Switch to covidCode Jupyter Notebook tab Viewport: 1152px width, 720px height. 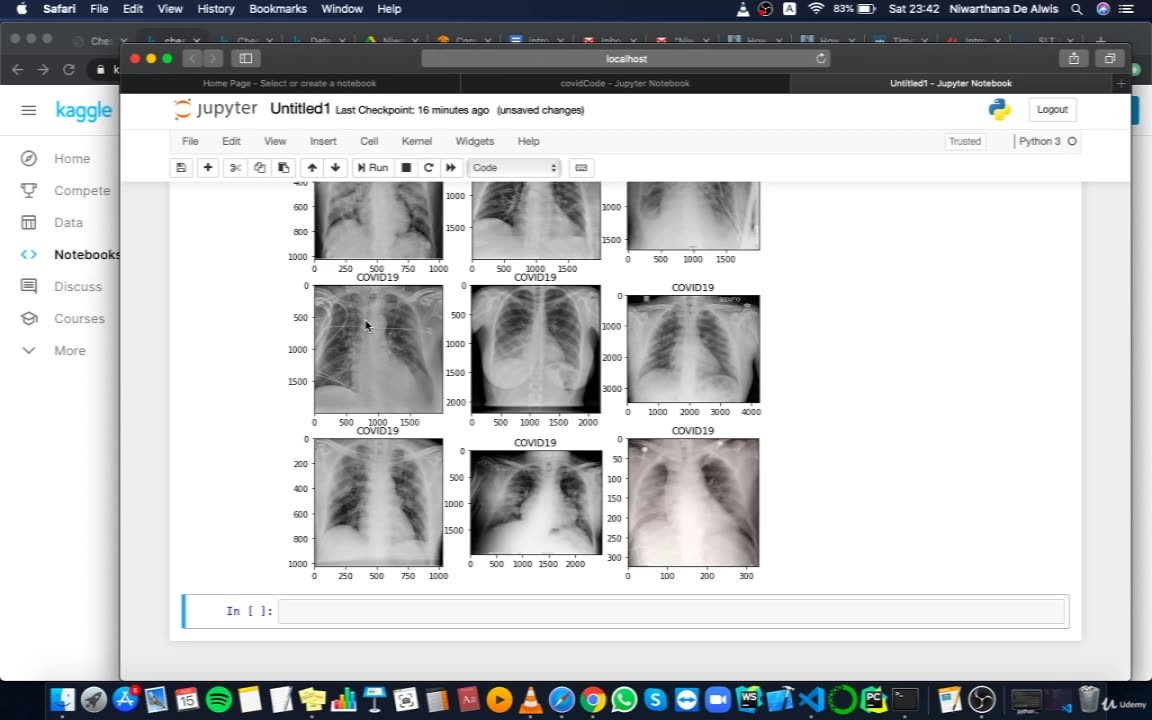tap(624, 83)
